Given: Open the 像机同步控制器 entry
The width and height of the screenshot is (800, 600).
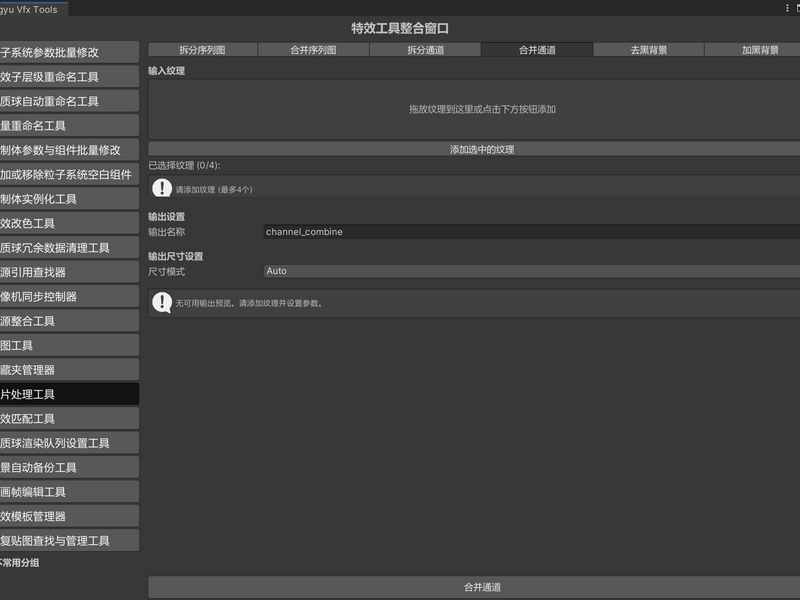Looking at the screenshot, I should [69, 296].
